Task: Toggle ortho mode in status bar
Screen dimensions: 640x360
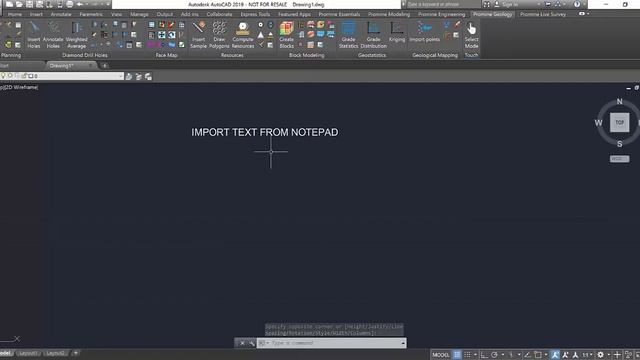Action: coord(484,355)
